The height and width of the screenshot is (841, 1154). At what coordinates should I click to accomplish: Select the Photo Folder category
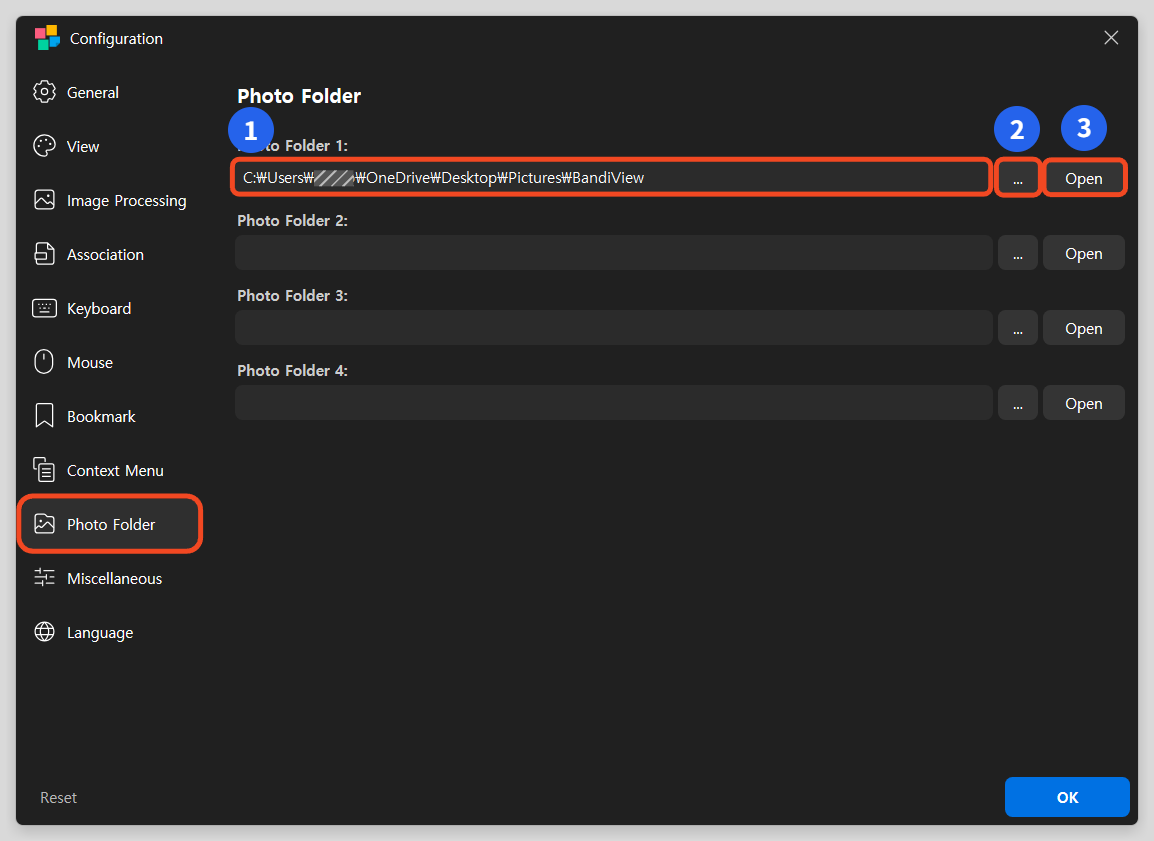110,525
